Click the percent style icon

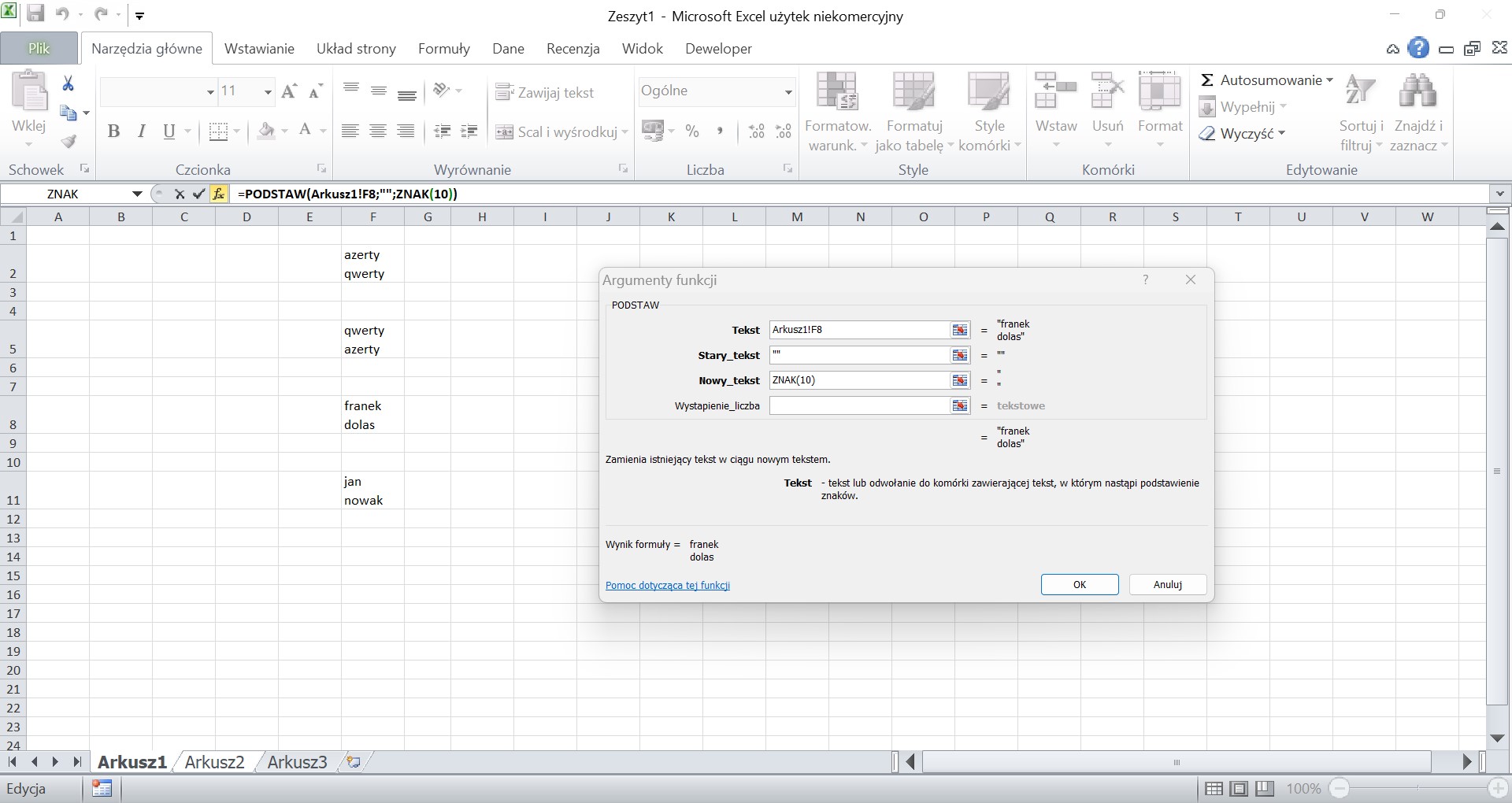(x=692, y=131)
